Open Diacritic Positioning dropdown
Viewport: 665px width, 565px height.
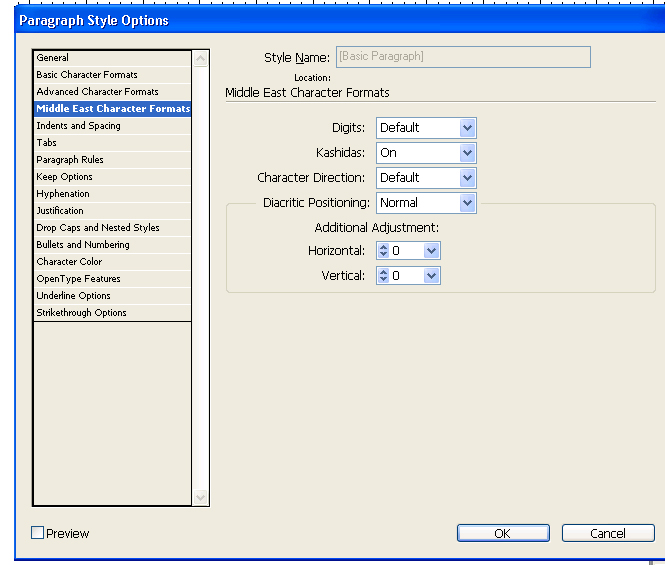tap(467, 203)
